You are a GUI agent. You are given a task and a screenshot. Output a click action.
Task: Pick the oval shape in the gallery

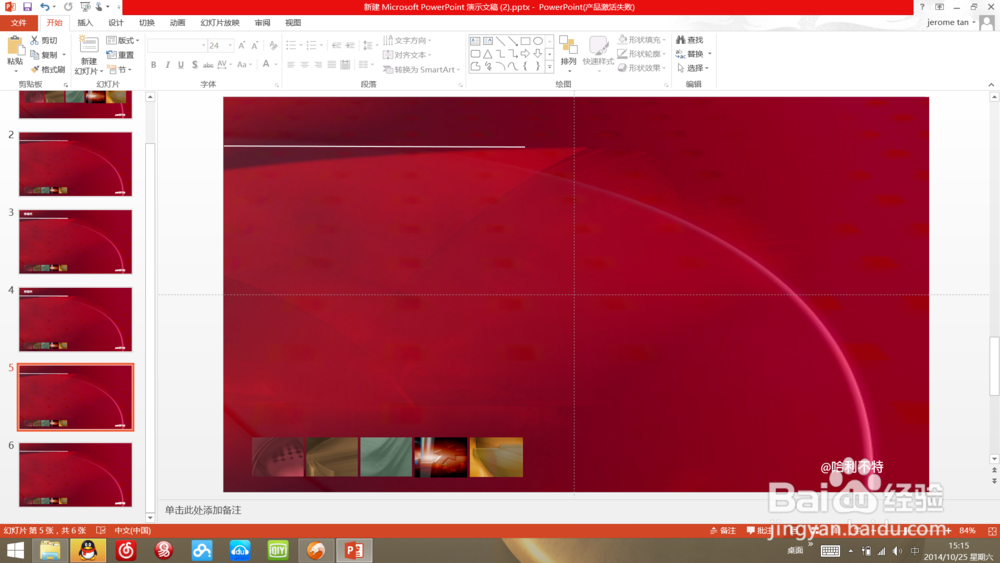(x=538, y=41)
